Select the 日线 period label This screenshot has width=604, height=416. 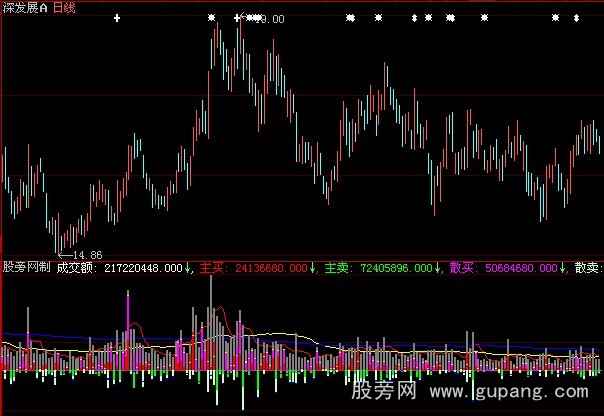(64, 8)
